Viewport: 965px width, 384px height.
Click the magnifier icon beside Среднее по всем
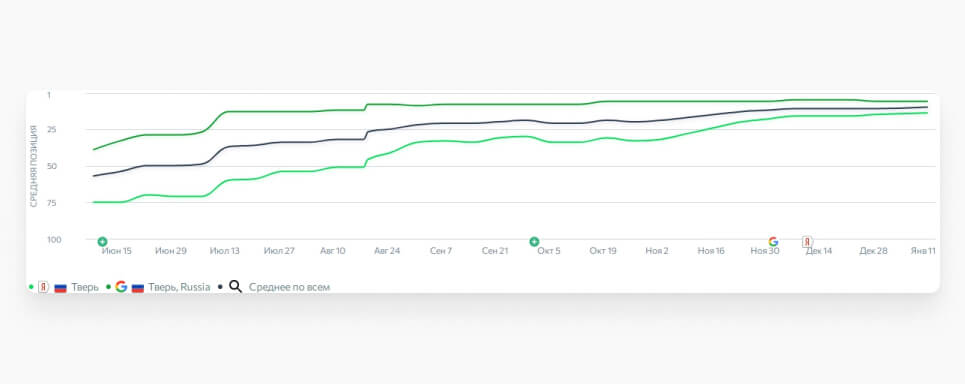pyautogui.click(x=235, y=287)
